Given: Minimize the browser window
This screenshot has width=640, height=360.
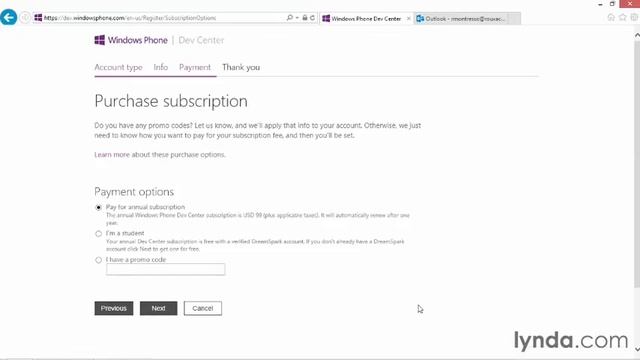Looking at the screenshot, I should pyautogui.click(x=600, y=4).
